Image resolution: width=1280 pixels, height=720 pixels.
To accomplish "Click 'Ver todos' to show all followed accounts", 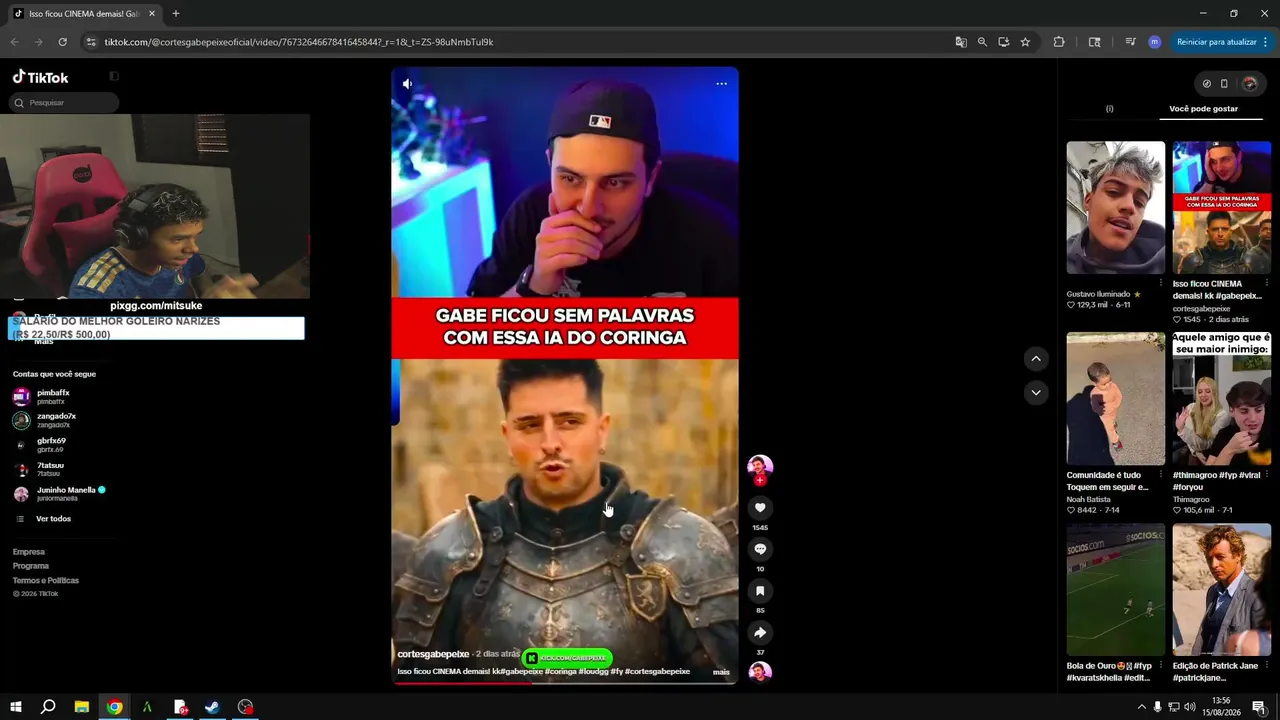I will (x=53, y=519).
